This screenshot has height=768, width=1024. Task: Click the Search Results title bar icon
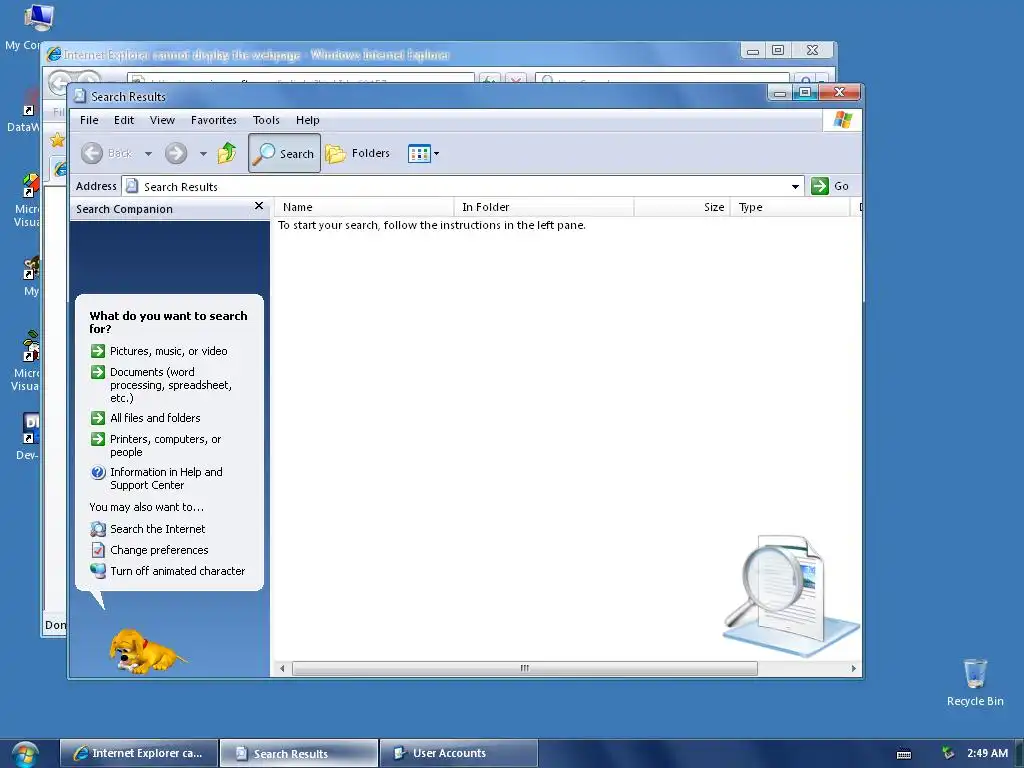coord(80,96)
